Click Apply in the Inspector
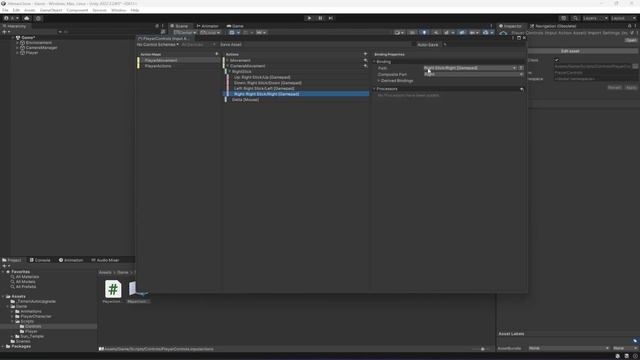Image resolution: width=640 pixels, height=360 pixels. click(x=631, y=87)
